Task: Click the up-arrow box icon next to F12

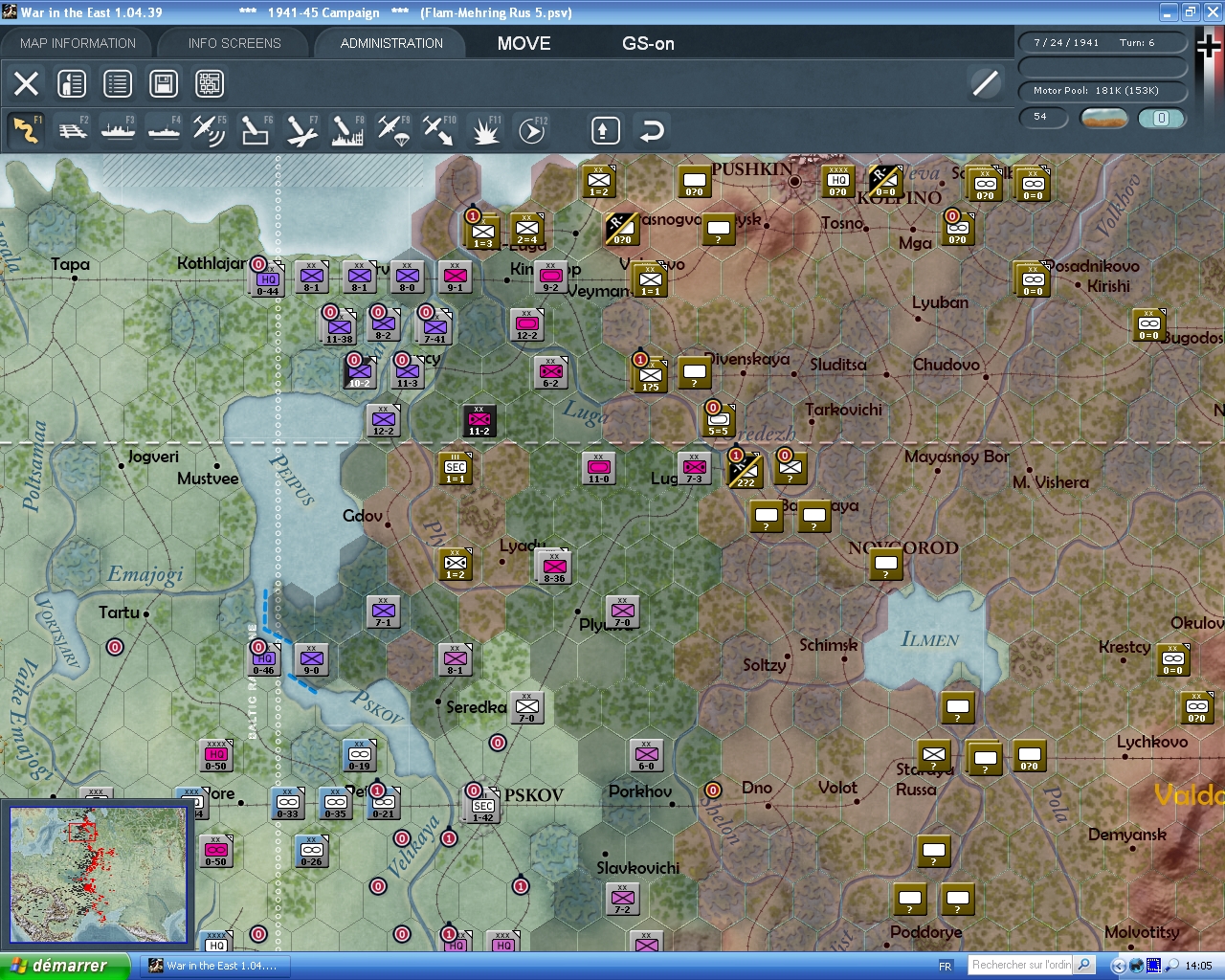Action: pyautogui.click(x=605, y=130)
